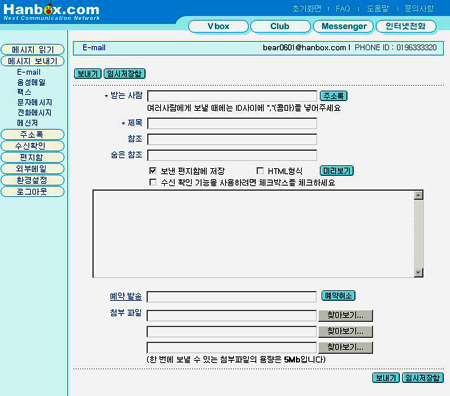Image resolution: width=450 pixels, height=396 pixels.
Task: Open 주소록 button beside the recipient field
Action: (x=334, y=96)
